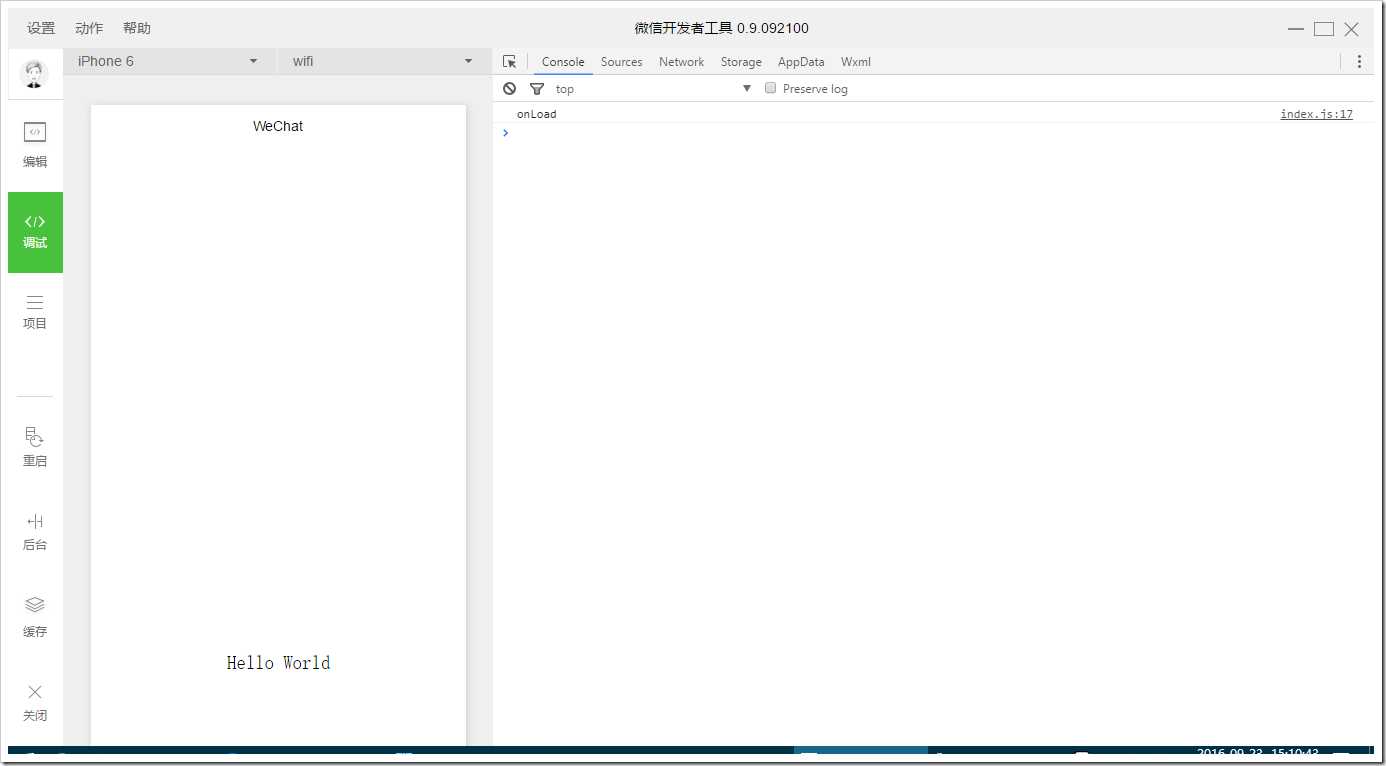The height and width of the screenshot is (766, 1386).
Task: Open the devtools three-dot options menu
Action: (1359, 61)
